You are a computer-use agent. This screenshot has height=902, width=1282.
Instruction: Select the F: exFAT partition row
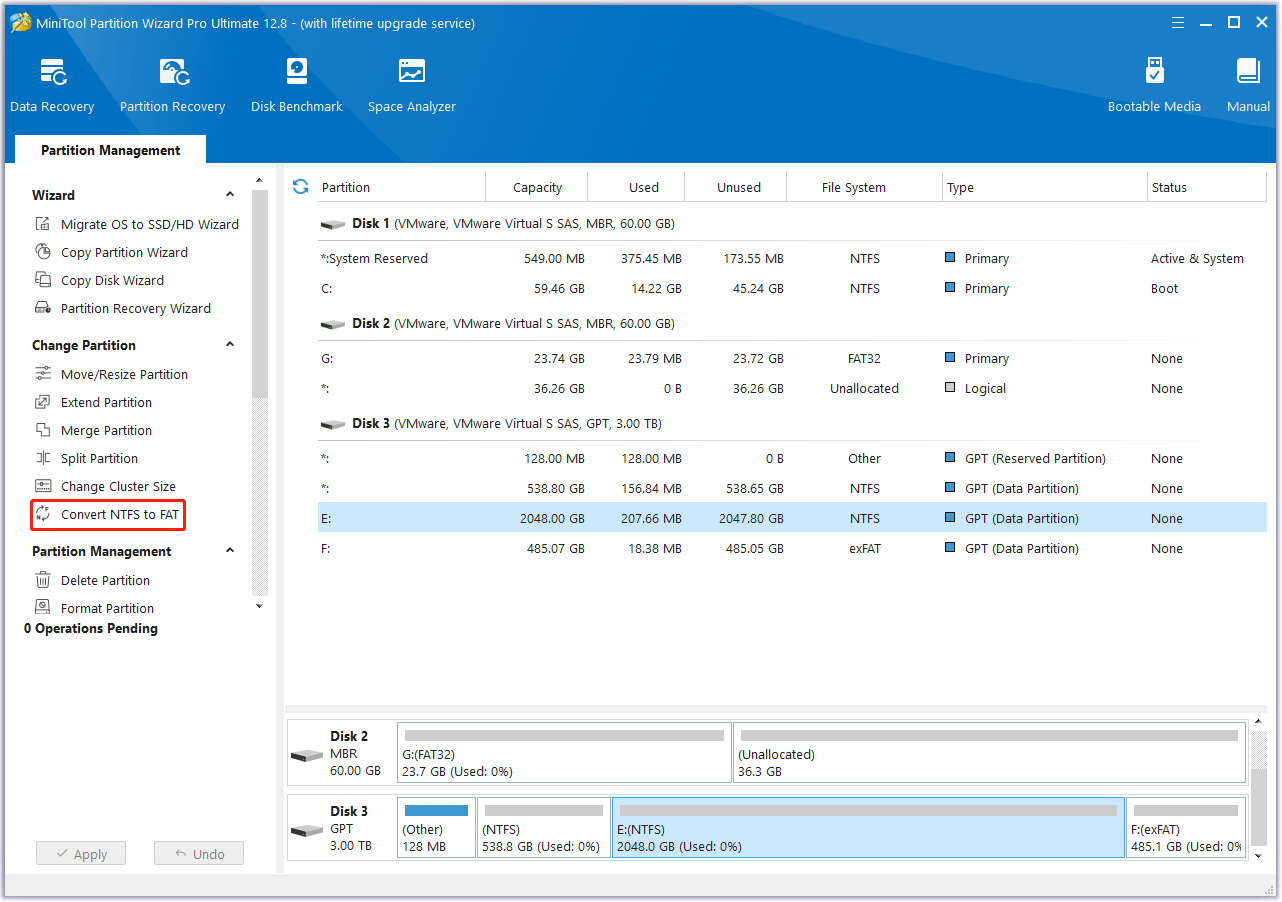(792, 548)
